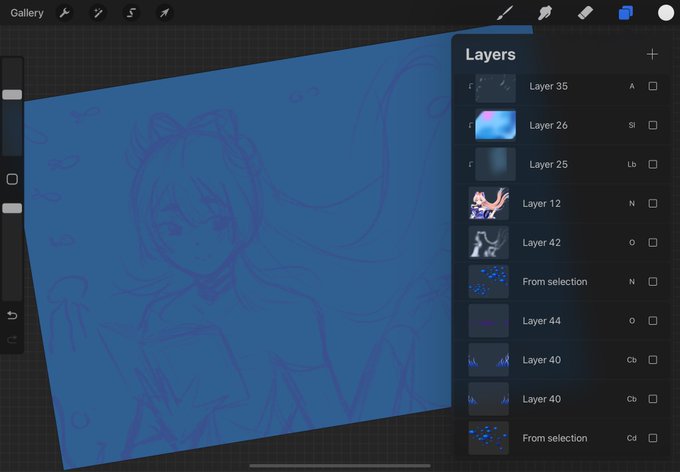Select the Layer 12 name

click(541, 203)
